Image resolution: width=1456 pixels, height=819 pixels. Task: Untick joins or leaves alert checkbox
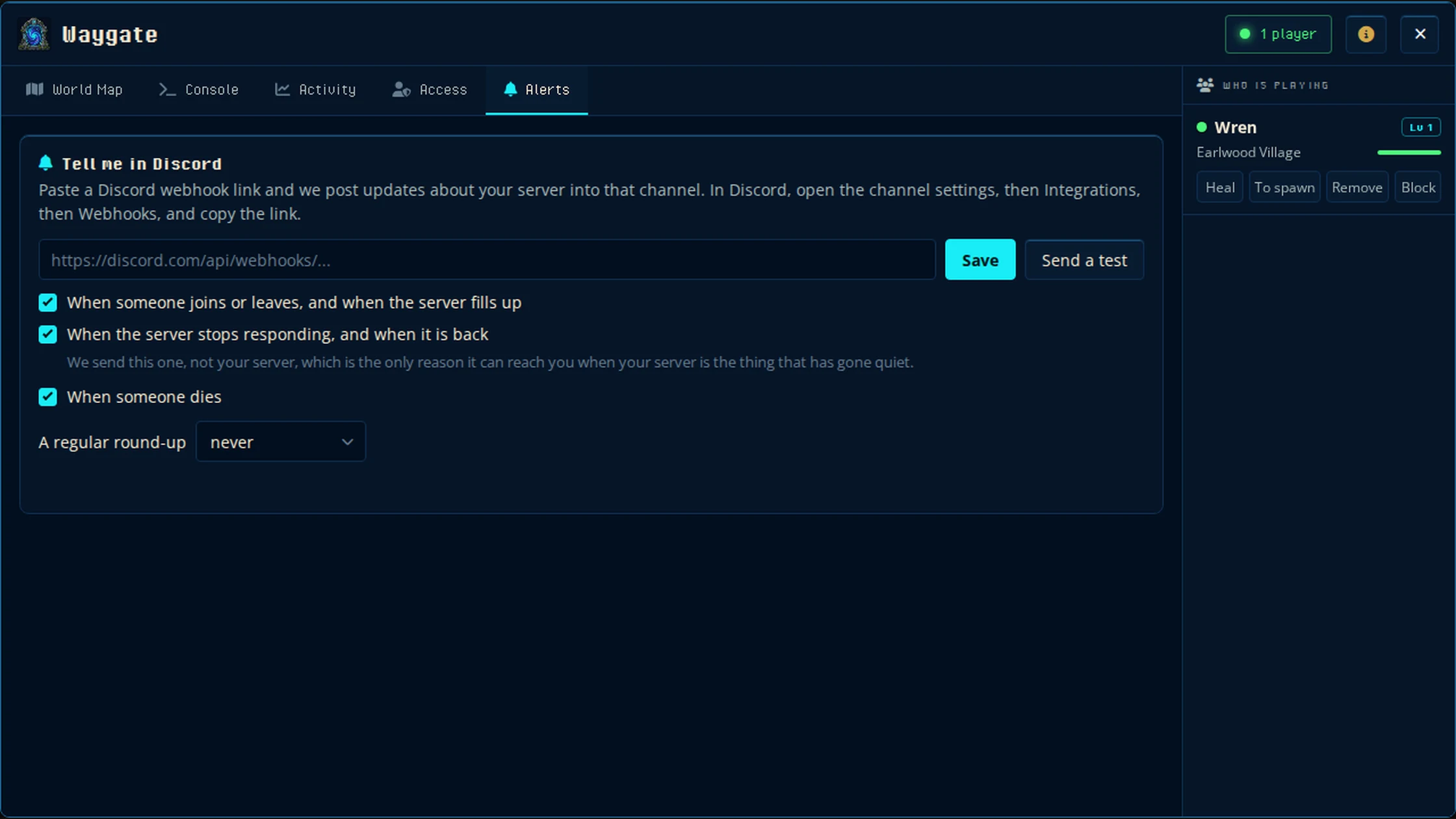47,303
